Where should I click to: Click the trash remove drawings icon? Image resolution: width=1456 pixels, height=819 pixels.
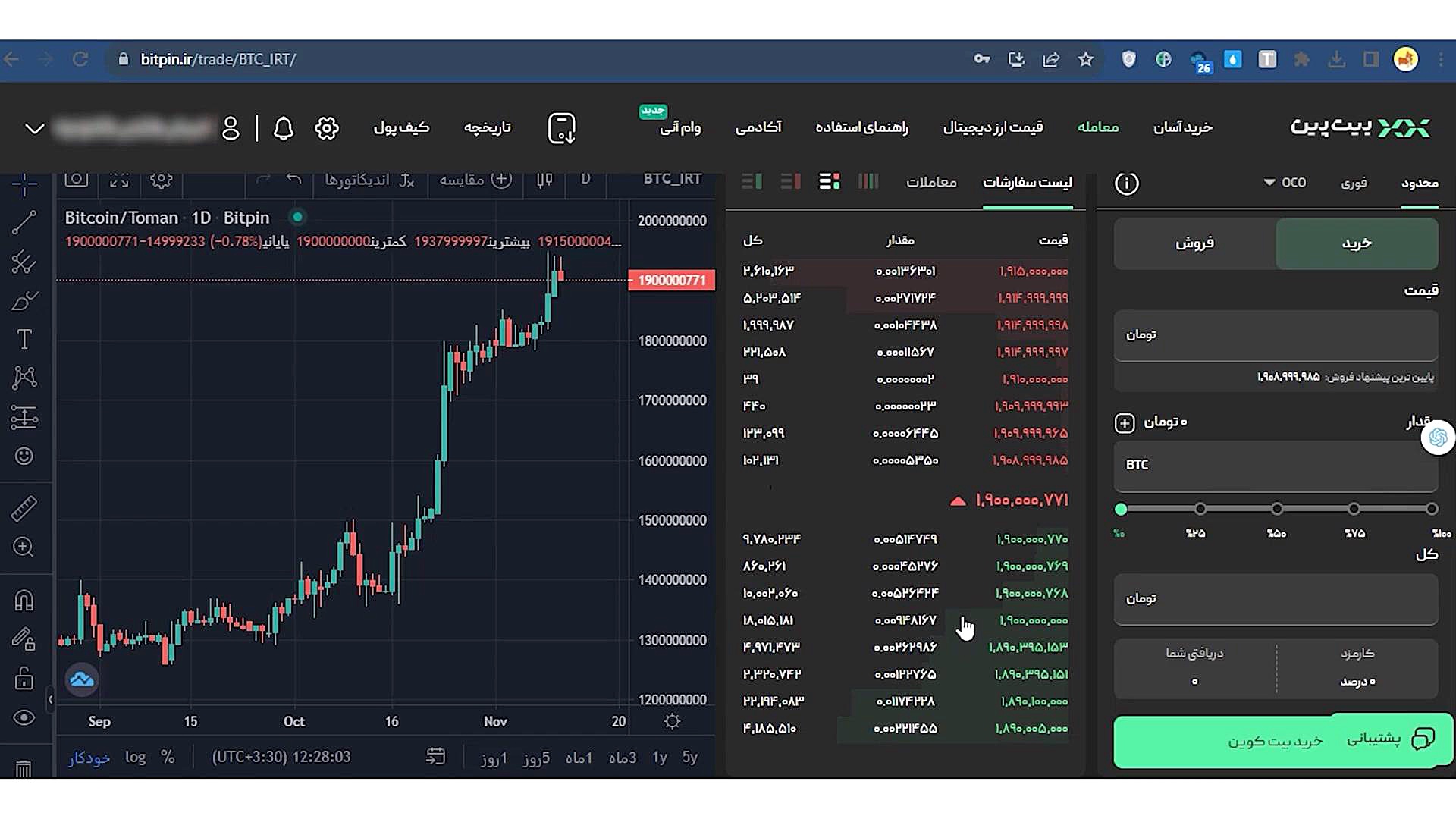[24, 768]
